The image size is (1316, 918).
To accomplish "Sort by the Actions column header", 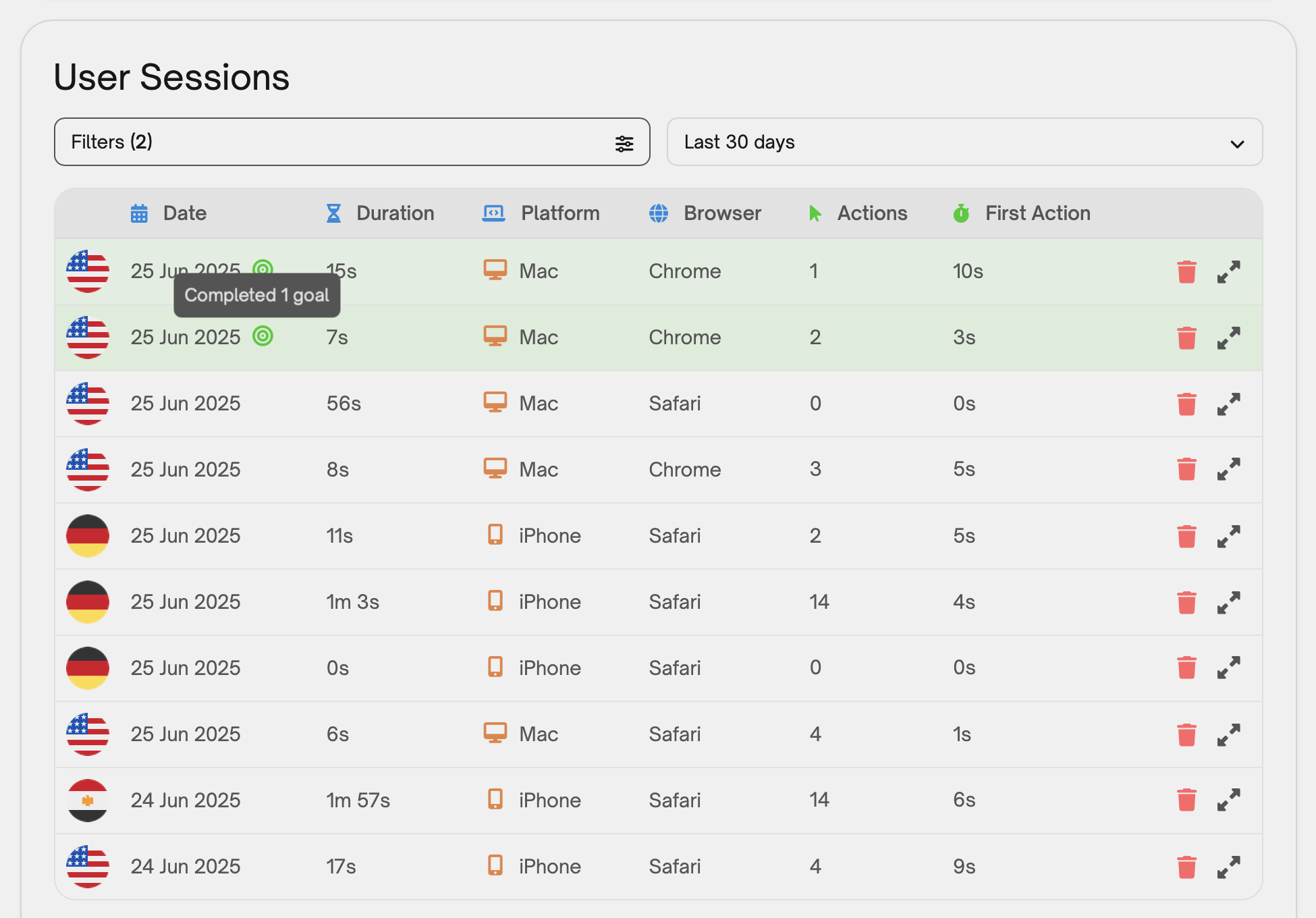I will point(872,213).
